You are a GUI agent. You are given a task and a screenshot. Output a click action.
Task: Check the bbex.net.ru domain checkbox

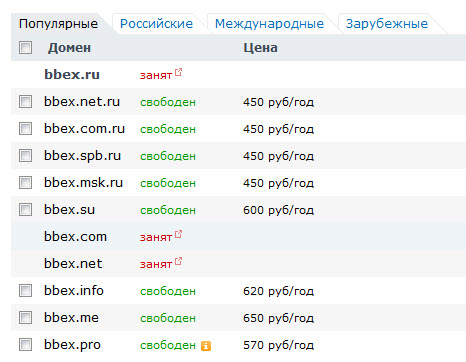coord(25,101)
